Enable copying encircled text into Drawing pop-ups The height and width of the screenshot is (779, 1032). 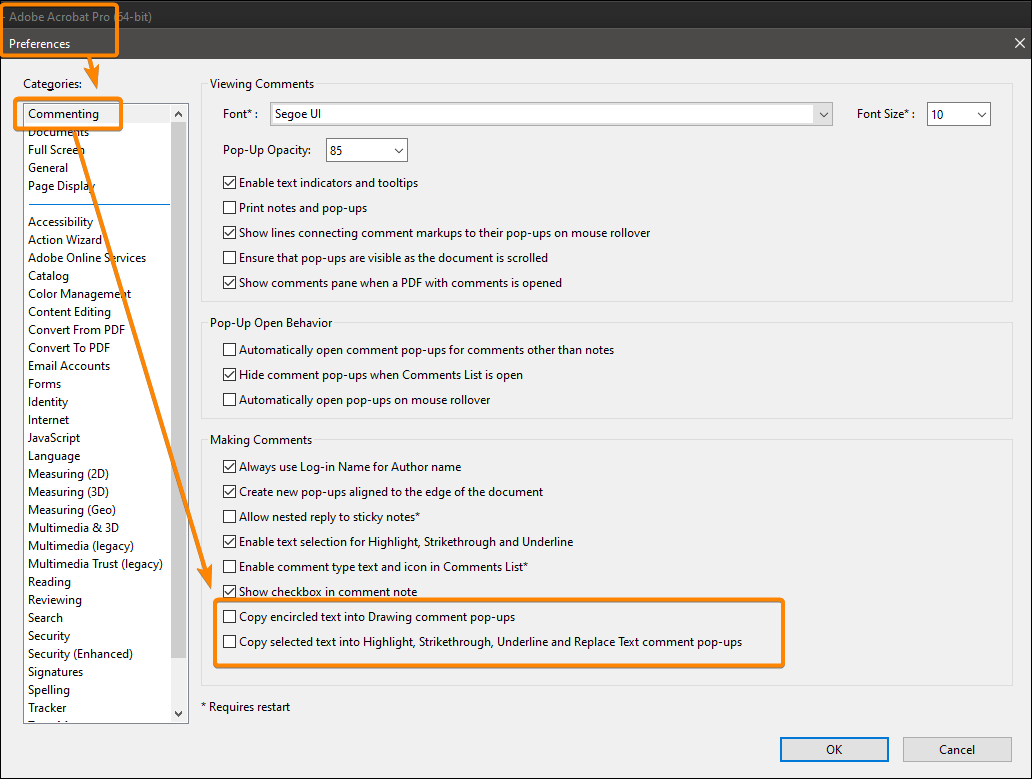tap(229, 617)
